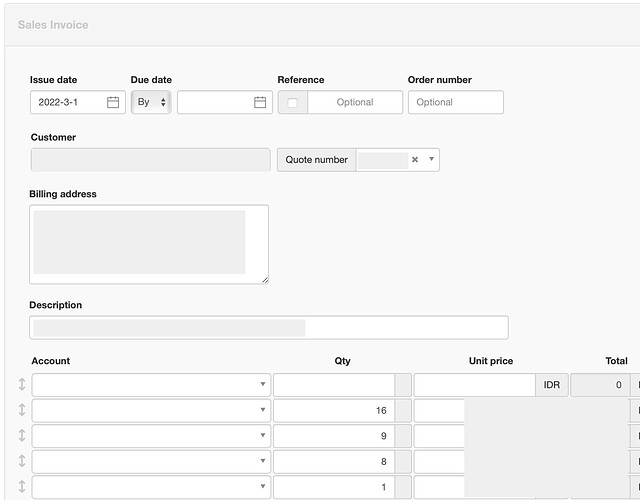
Task: Expand the Quote number dropdown
Action: click(x=431, y=159)
